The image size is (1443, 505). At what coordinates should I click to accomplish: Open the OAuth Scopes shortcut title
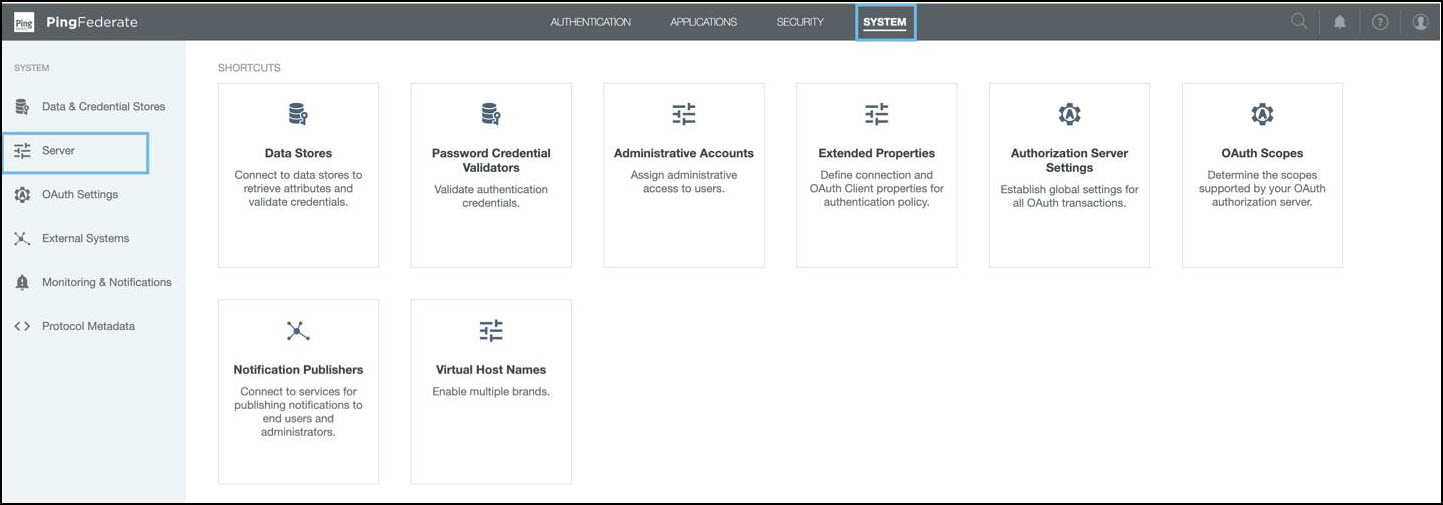pos(1262,154)
